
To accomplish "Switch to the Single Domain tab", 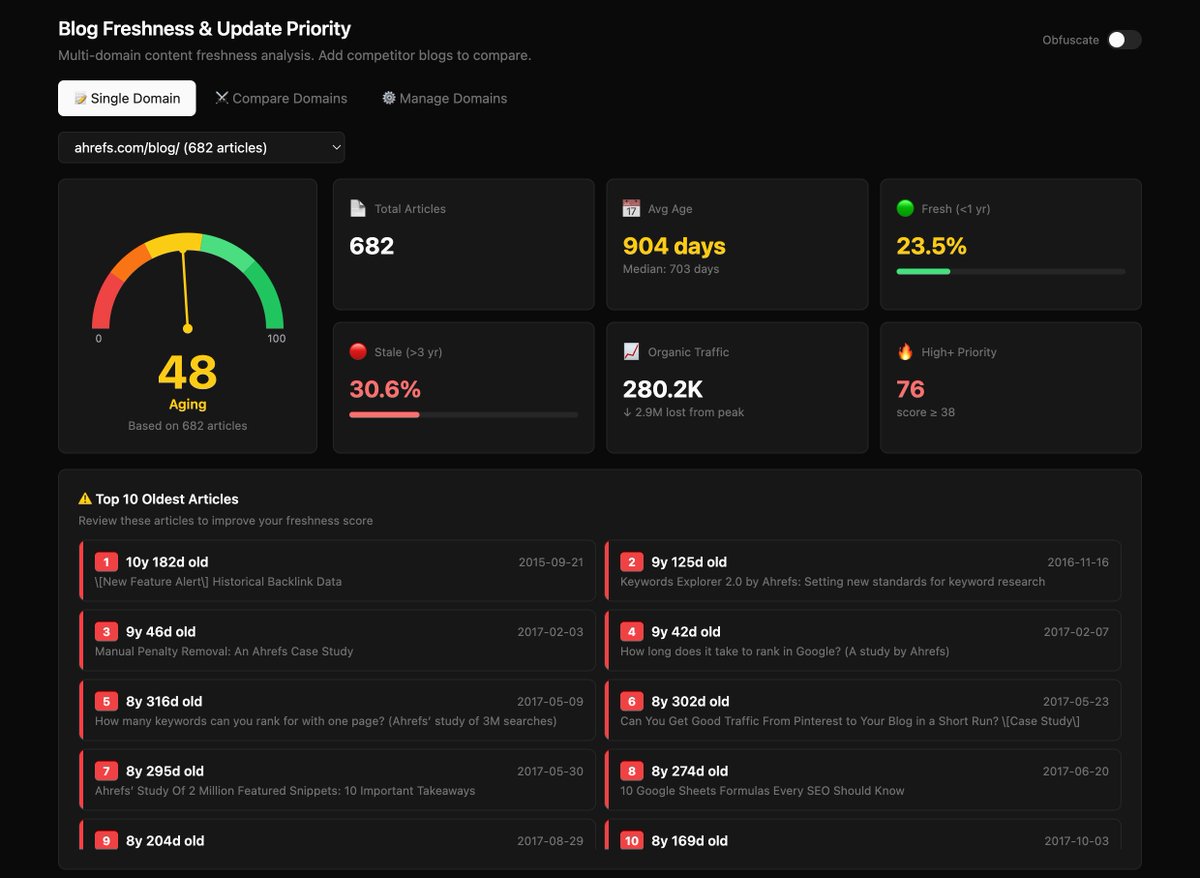I will (127, 98).
